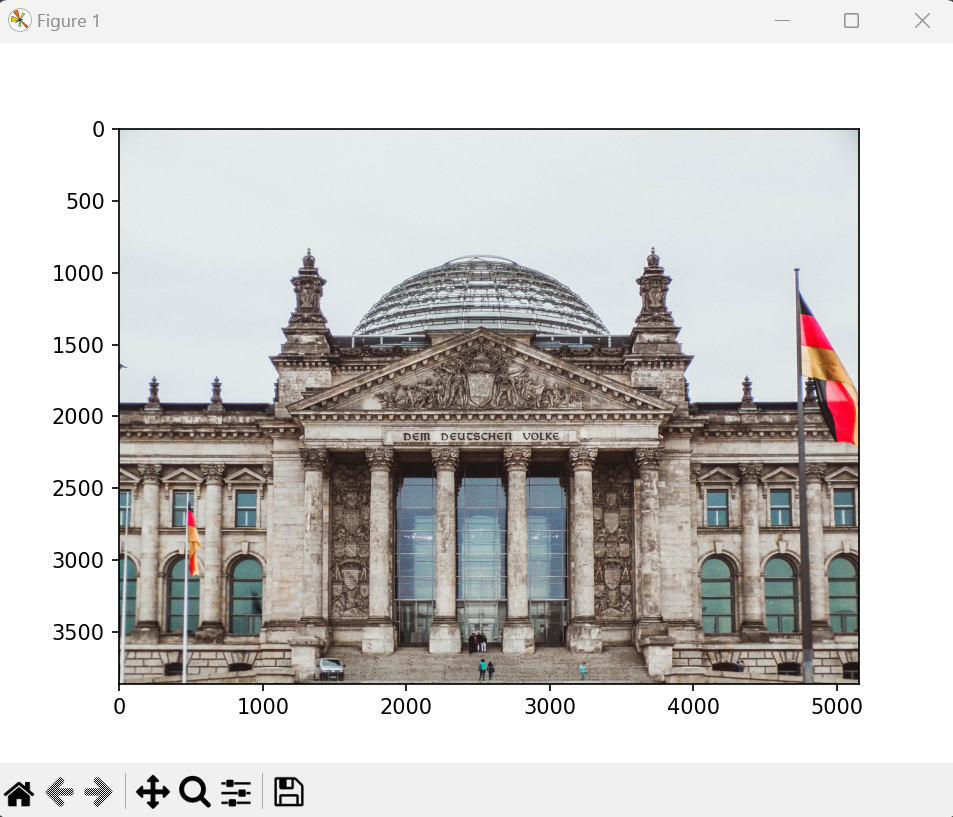Save the figure with the floppy disk icon

(289, 792)
